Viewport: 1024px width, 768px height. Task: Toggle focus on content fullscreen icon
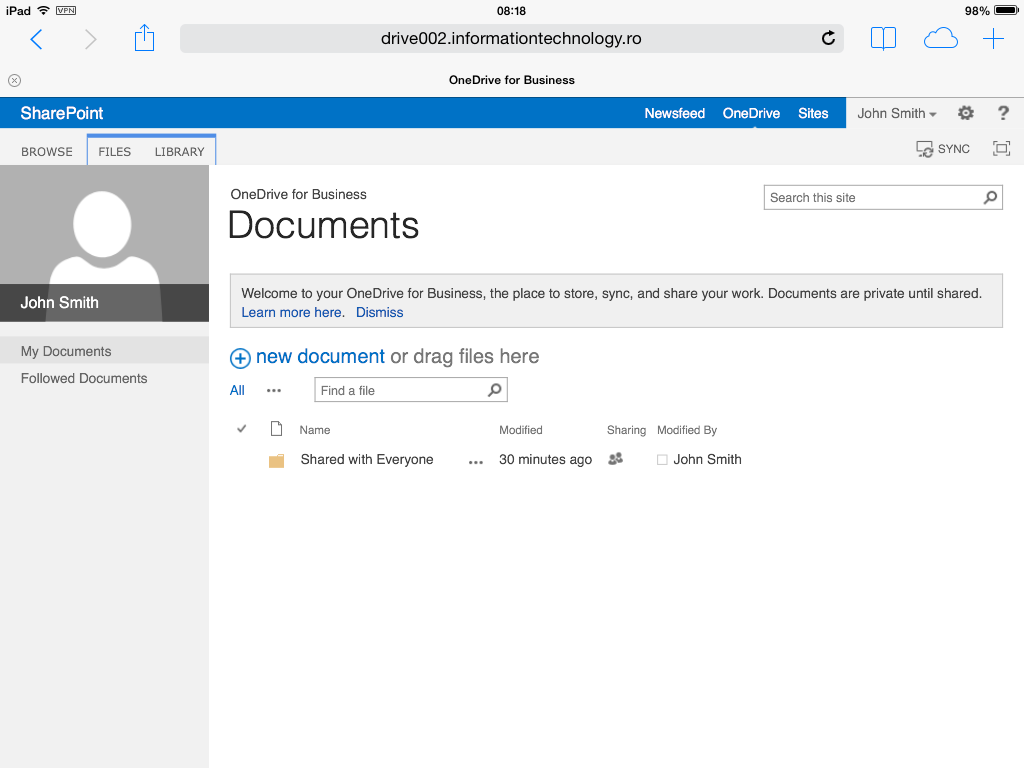(x=1001, y=149)
